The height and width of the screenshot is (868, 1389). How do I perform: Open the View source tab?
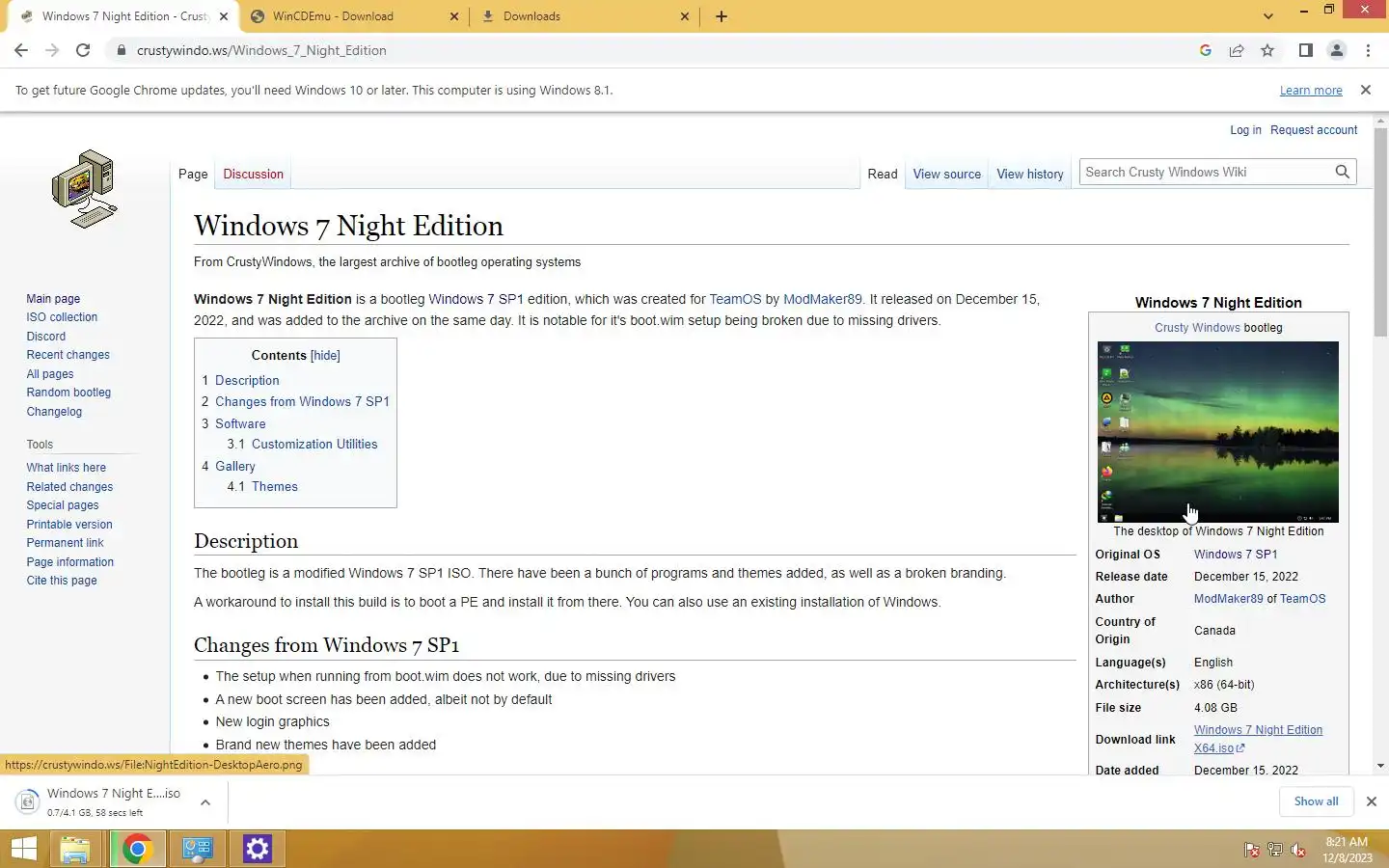tap(946, 174)
